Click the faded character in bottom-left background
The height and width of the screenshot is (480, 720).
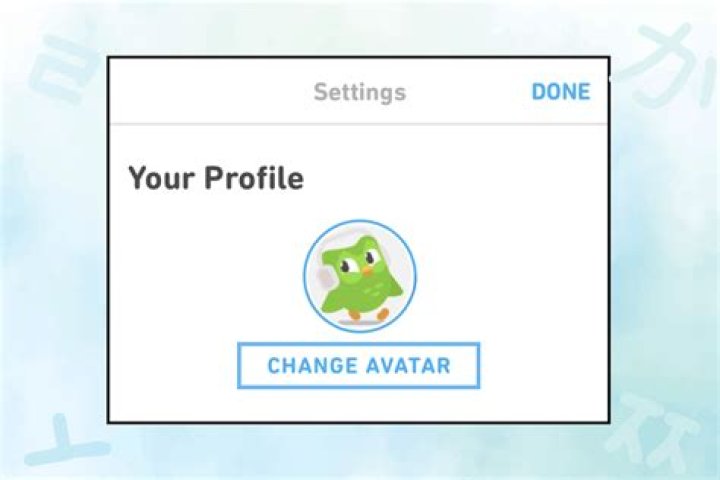point(62,441)
